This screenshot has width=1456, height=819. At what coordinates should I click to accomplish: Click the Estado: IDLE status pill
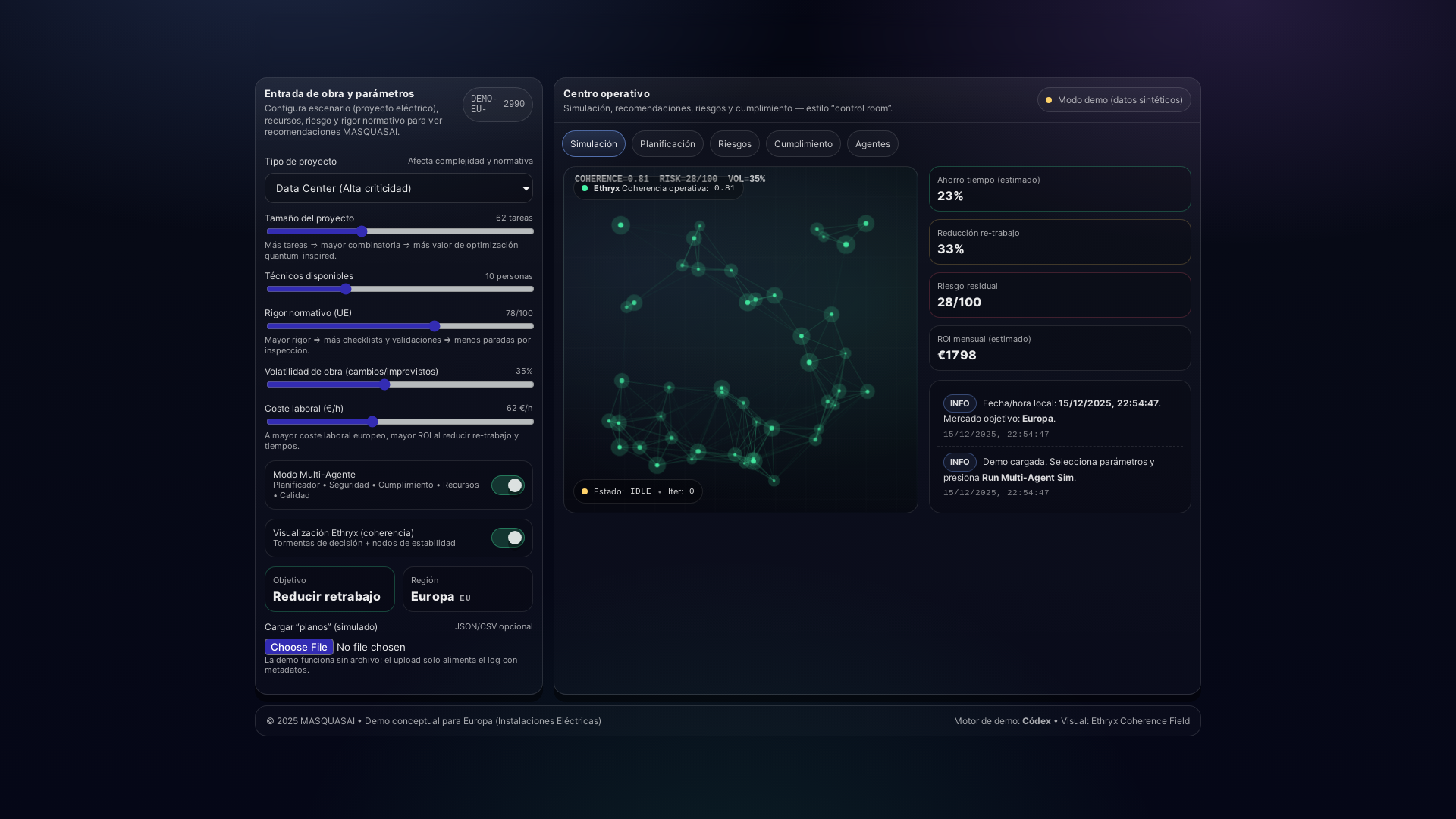coord(638,491)
